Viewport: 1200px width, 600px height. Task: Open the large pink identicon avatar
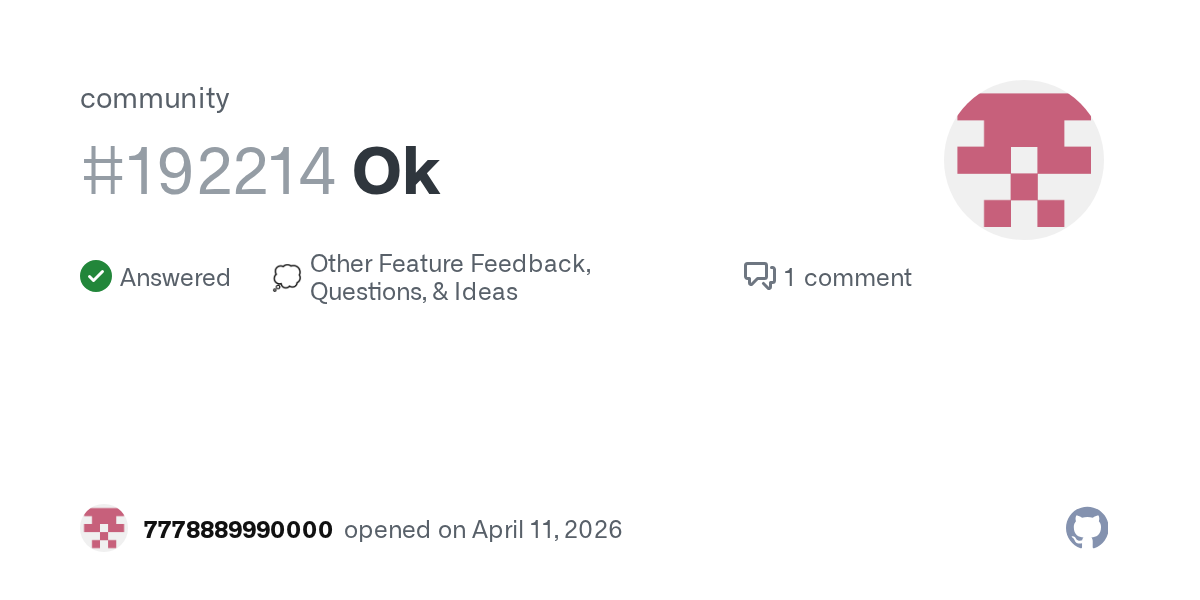coord(1023,160)
